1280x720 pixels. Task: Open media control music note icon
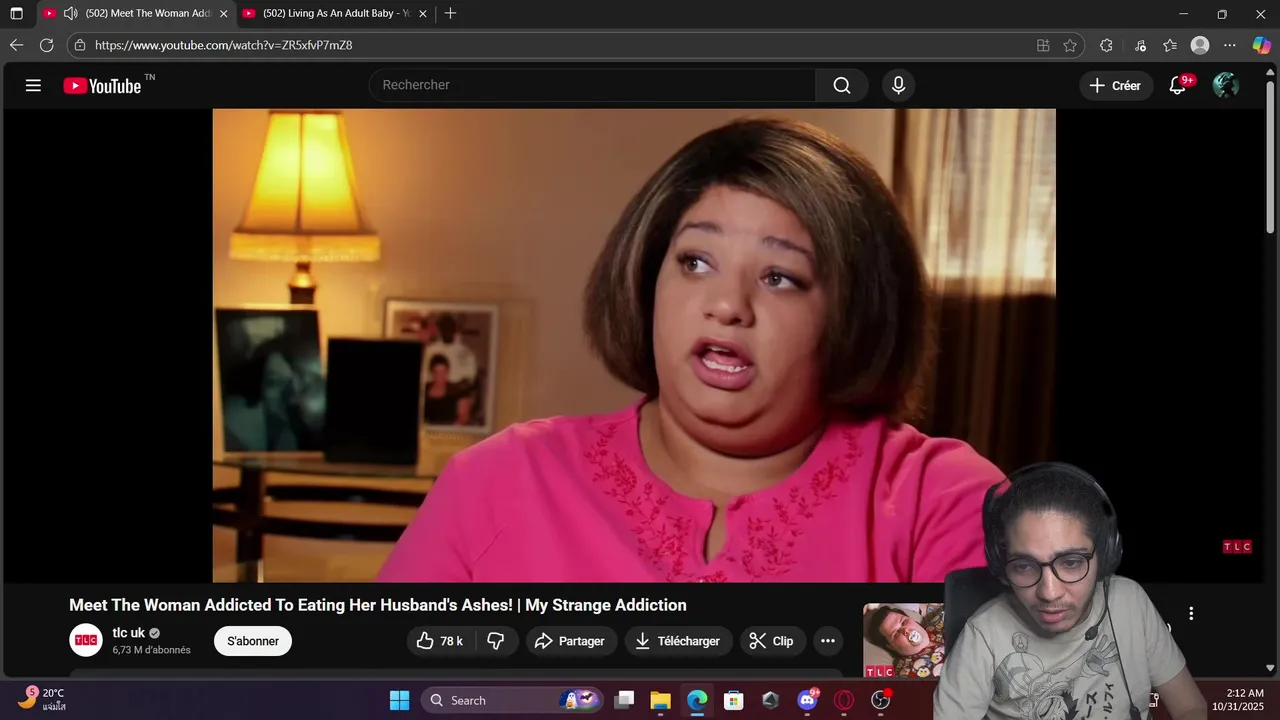click(x=1140, y=45)
